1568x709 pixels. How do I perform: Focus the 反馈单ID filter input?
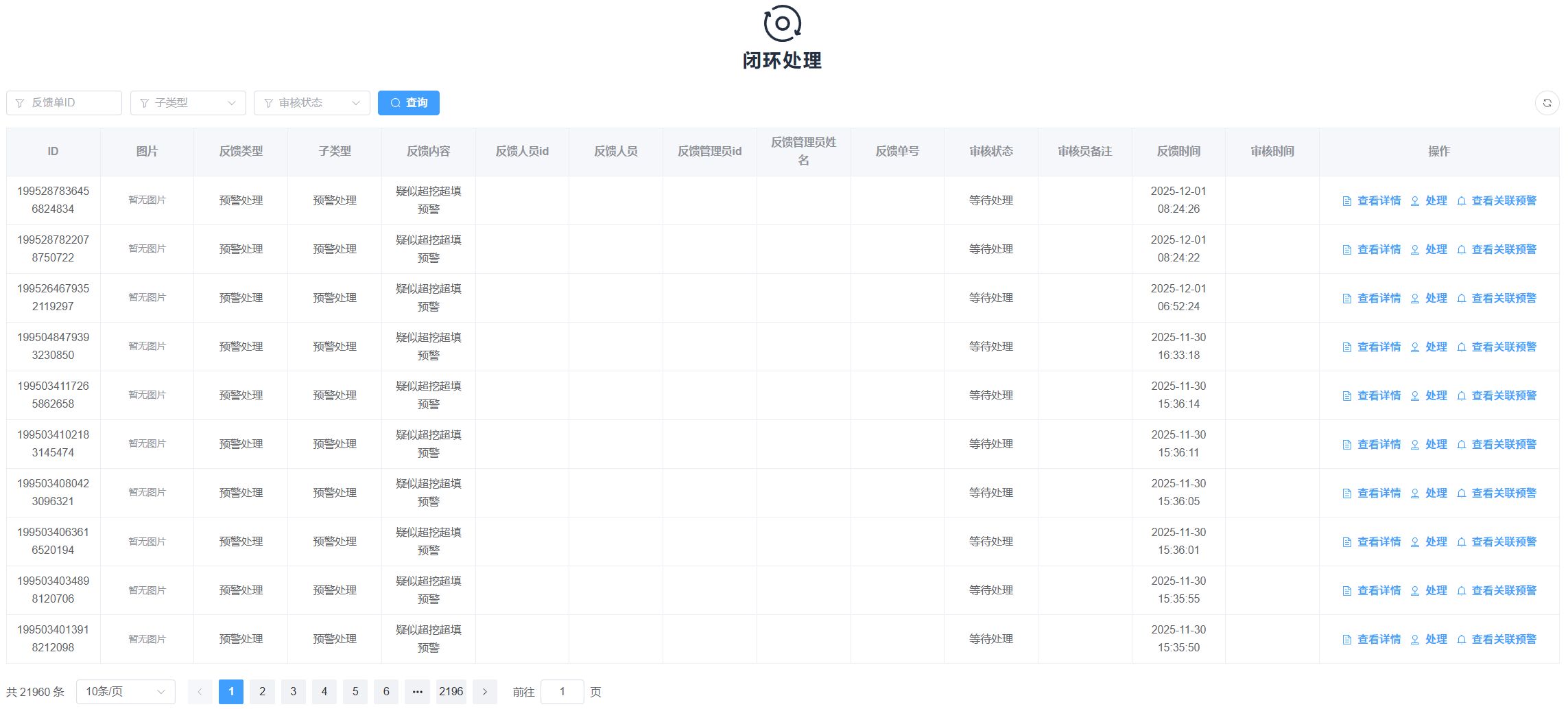pyautogui.click(x=64, y=103)
